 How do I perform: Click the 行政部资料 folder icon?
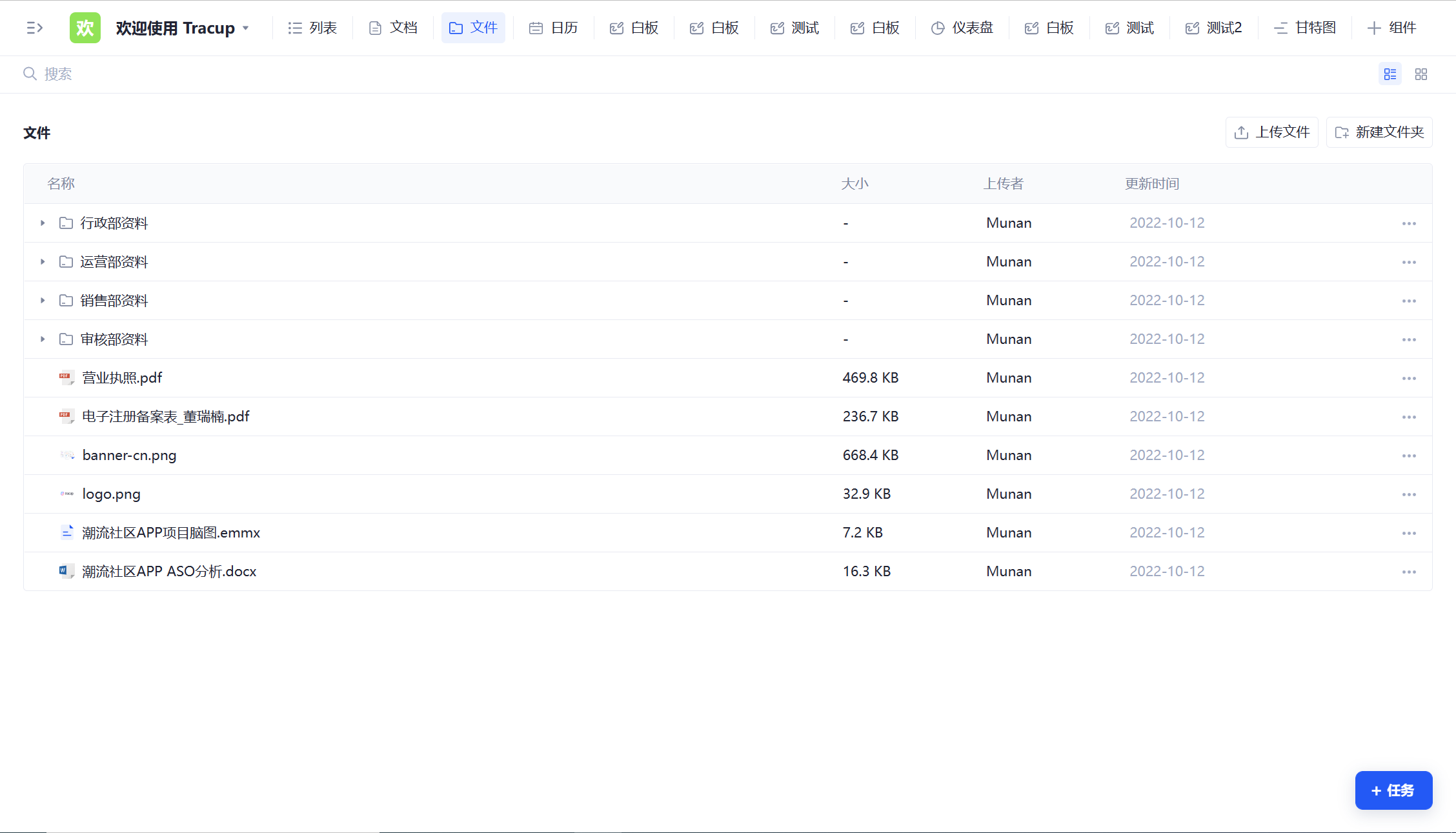pyautogui.click(x=66, y=223)
